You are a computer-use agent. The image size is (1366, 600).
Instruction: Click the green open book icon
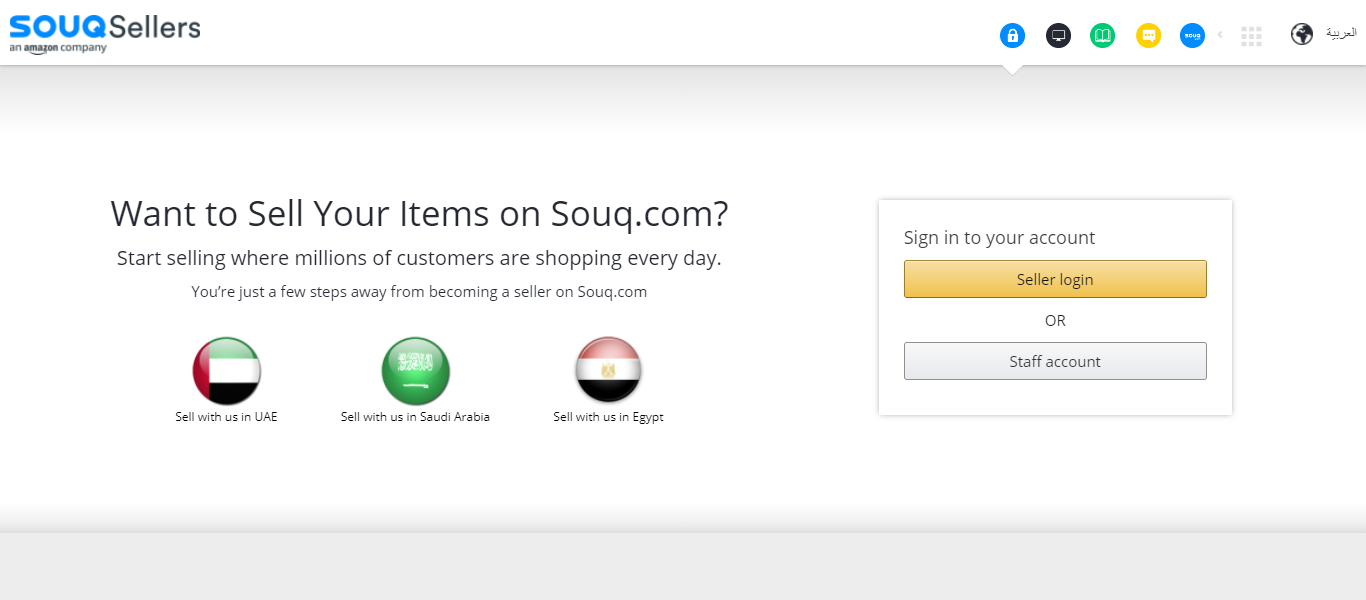tap(1102, 36)
